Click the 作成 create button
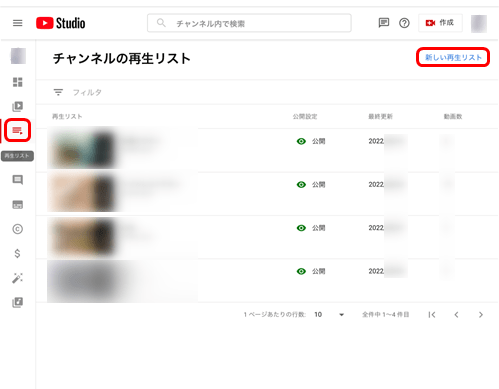Screen dimensions: 499x389 440,23
